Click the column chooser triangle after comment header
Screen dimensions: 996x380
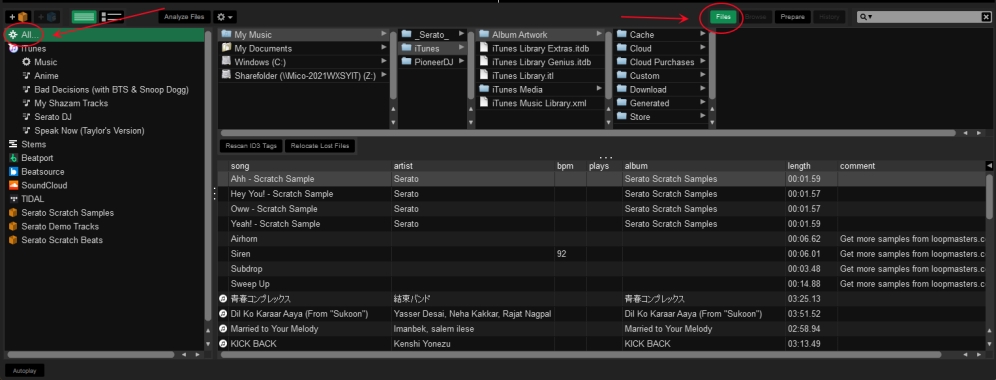(989, 166)
